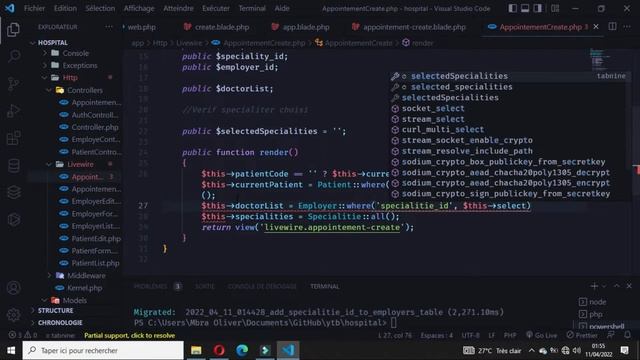Open the Aide menu
This screenshot has height=360, width=640.
[x=282, y=8]
